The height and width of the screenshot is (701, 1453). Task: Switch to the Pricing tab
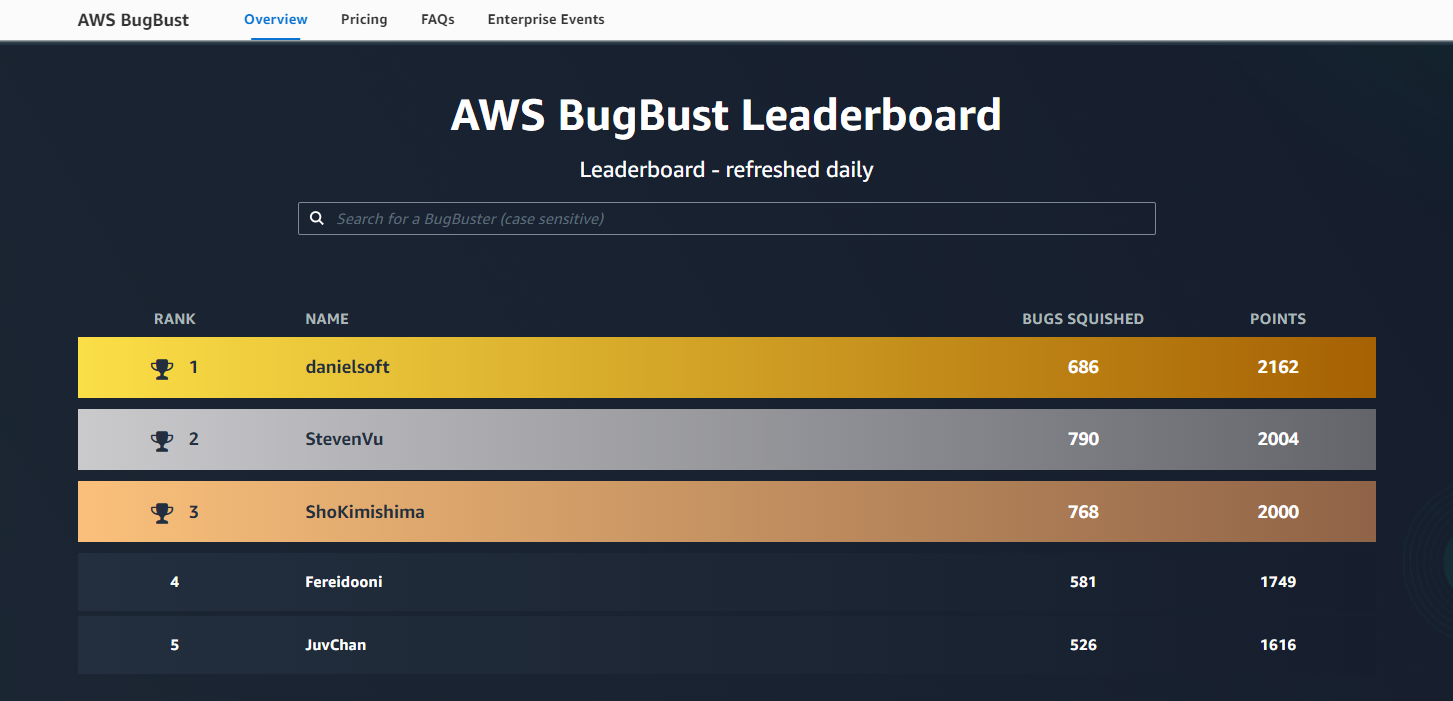(364, 19)
